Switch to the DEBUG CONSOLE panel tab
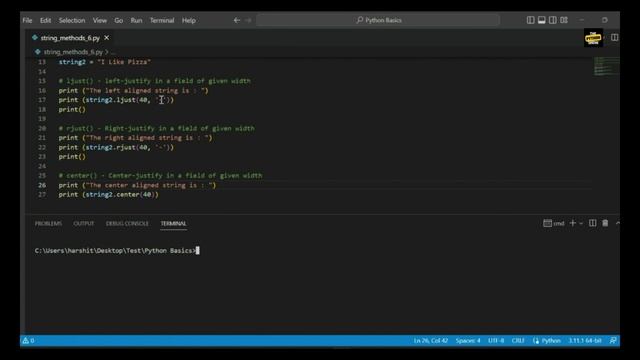640x360 pixels. click(x=127, y=224)
